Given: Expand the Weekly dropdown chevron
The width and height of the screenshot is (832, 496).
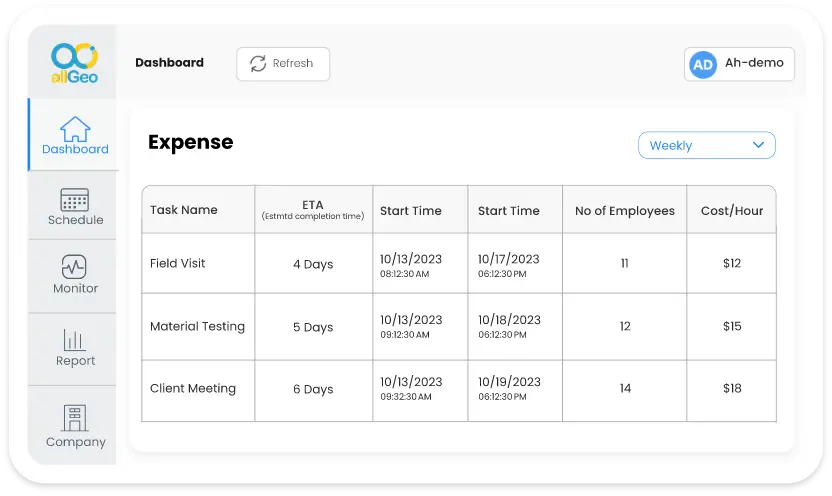Looking at the screenshot, I should [758, 145].
